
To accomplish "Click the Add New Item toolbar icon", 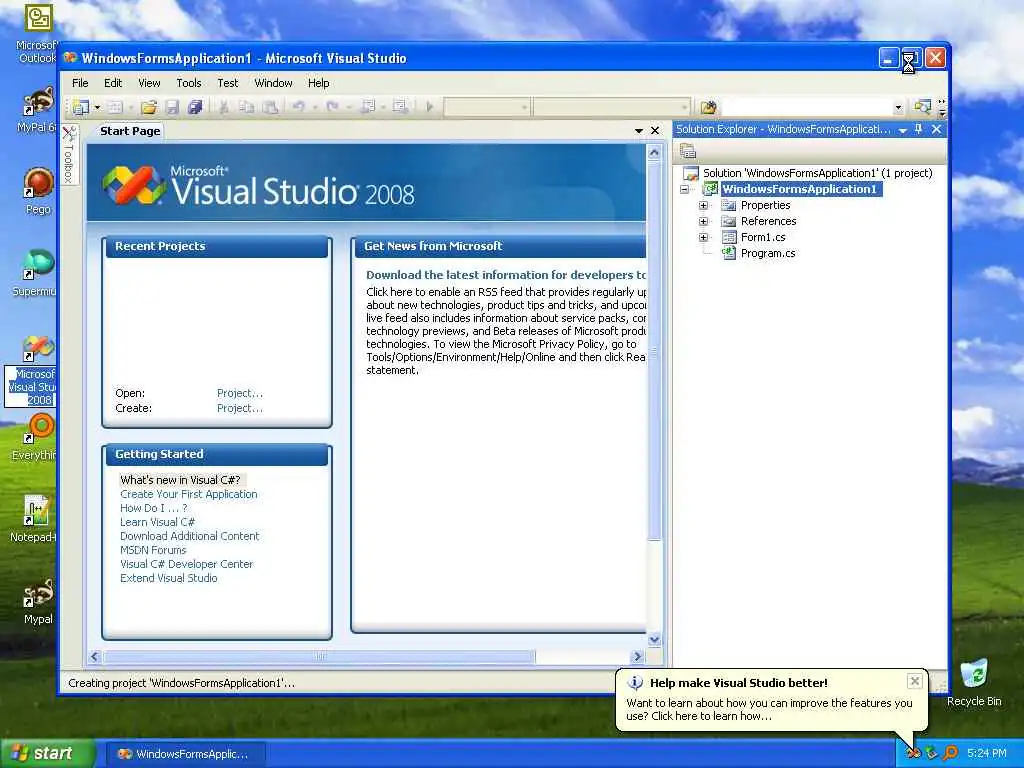I will 115,107.
